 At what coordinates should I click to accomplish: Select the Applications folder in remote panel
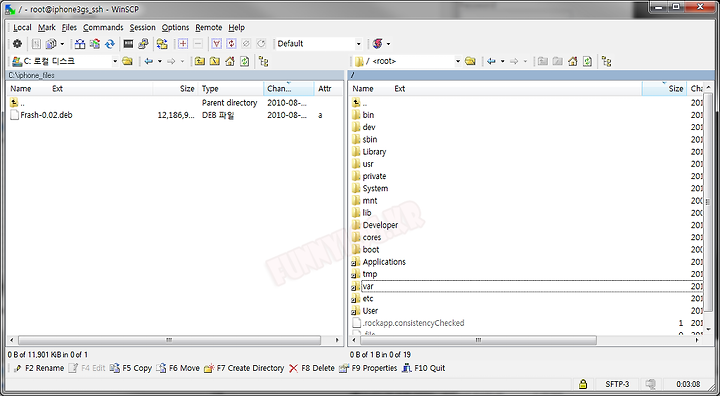click(x=384, y=262)
